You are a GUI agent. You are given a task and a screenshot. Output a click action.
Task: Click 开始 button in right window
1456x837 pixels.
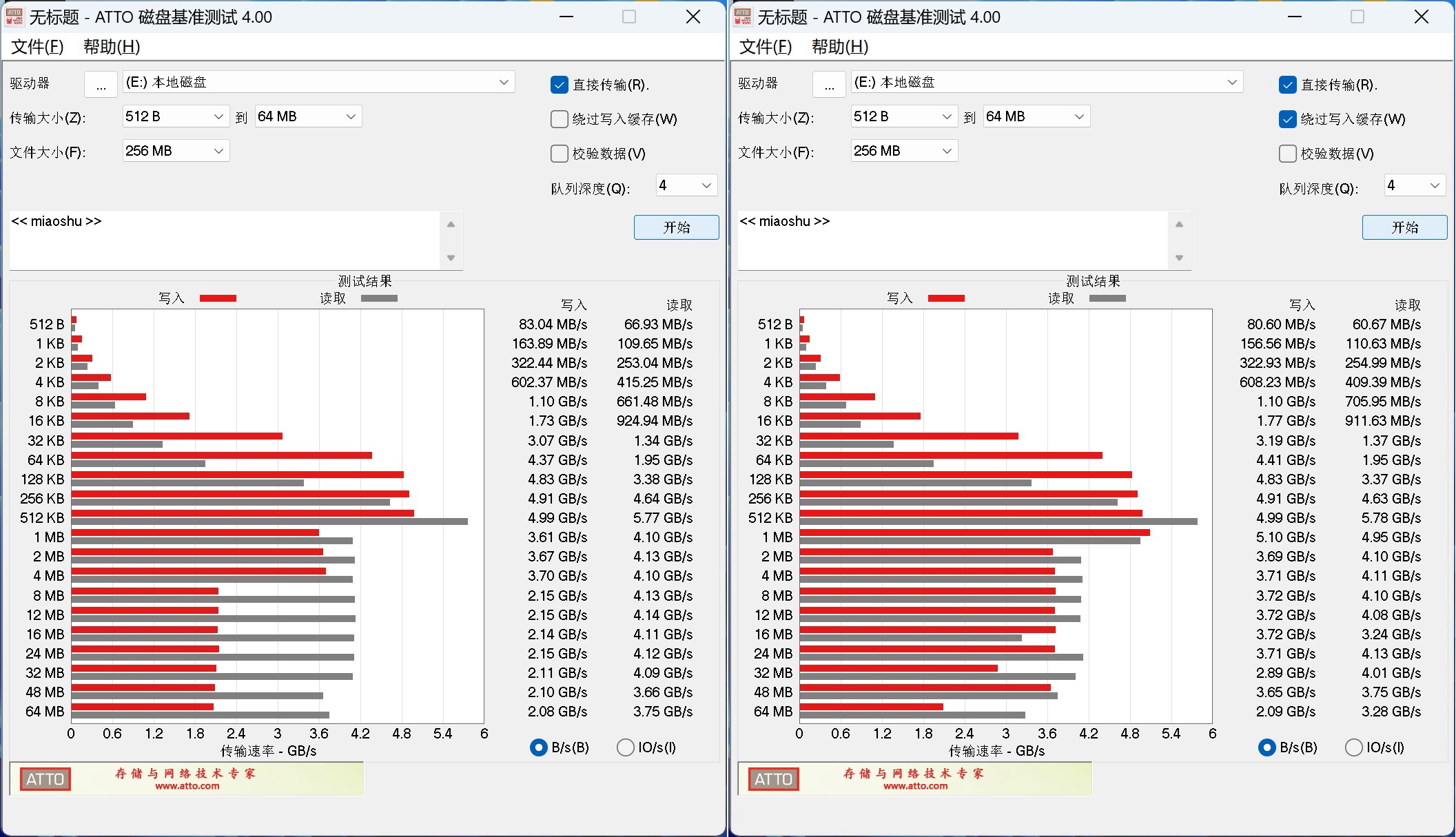(1404, 227)
